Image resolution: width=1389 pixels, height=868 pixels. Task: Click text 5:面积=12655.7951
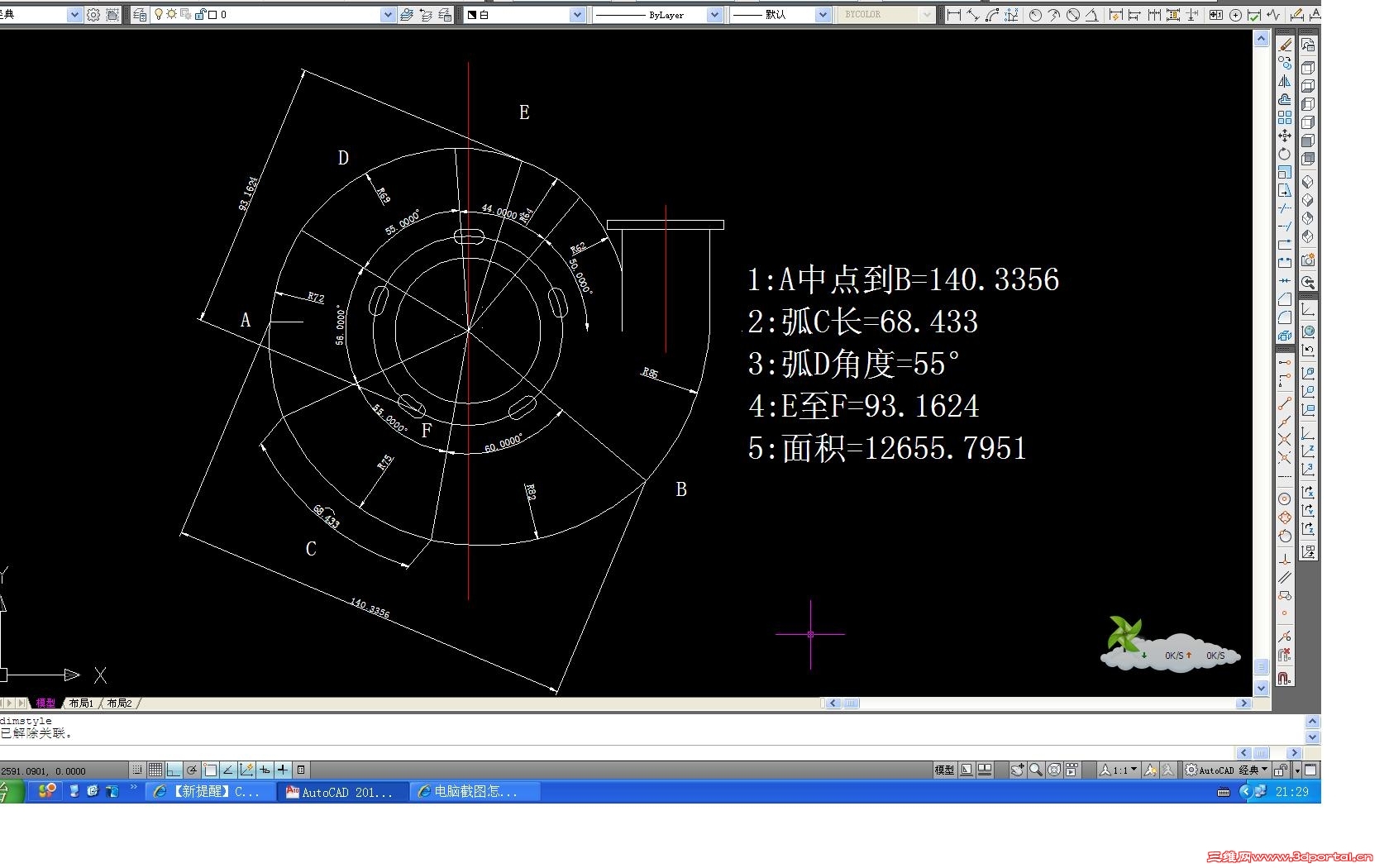coord(887,448)
